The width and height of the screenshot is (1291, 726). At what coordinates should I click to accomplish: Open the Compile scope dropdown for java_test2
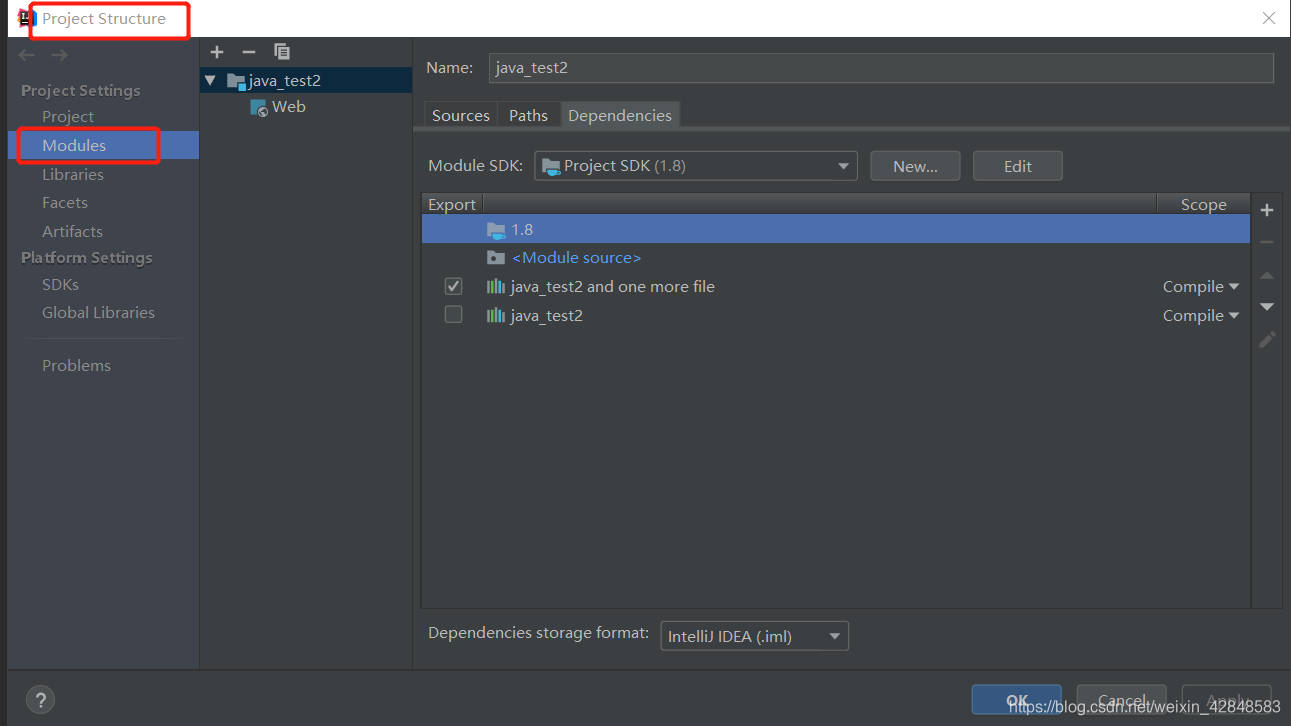[x=1200, y=315]
